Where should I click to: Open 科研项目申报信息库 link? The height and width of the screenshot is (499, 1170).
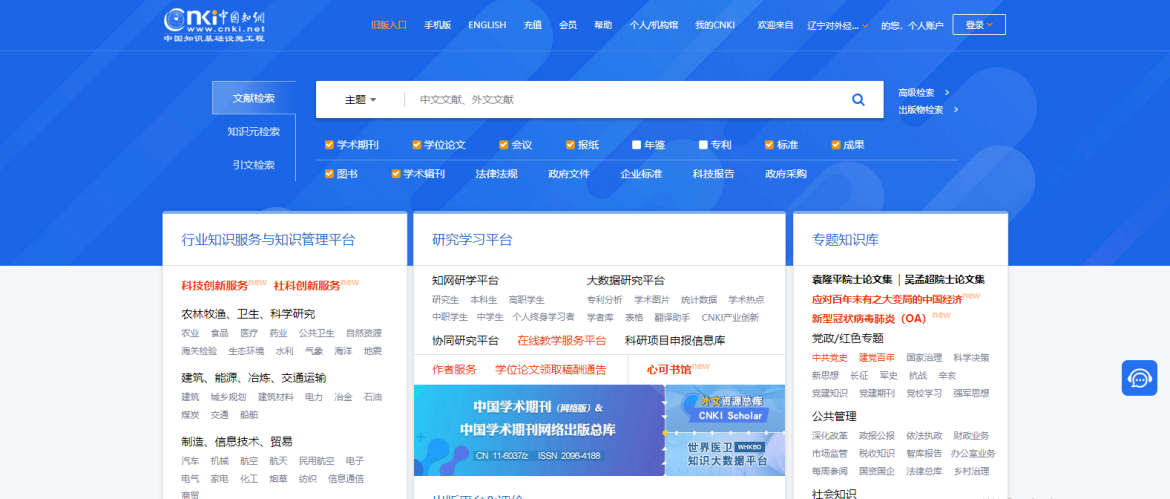pos(675,340)
